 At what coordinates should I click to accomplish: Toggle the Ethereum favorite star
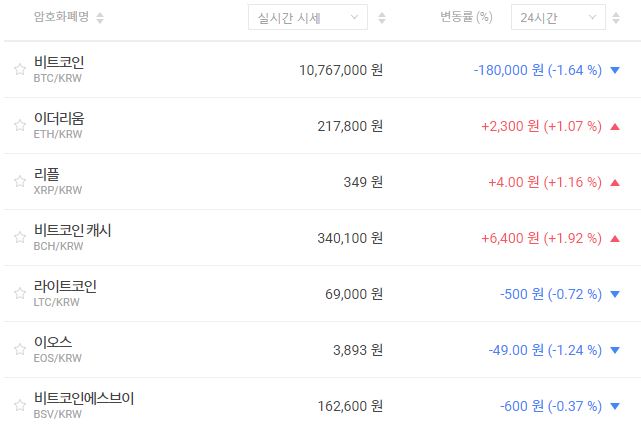pyautogui.click(x=19, y=126)
